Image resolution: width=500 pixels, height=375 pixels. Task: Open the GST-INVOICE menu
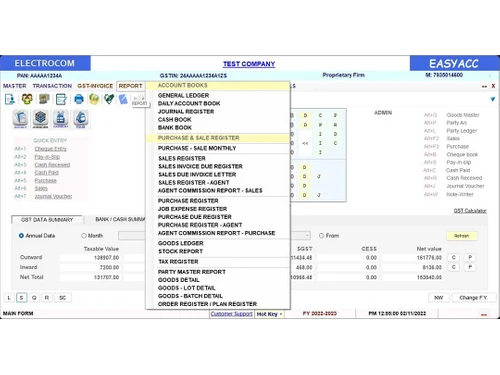pos(95,86)
